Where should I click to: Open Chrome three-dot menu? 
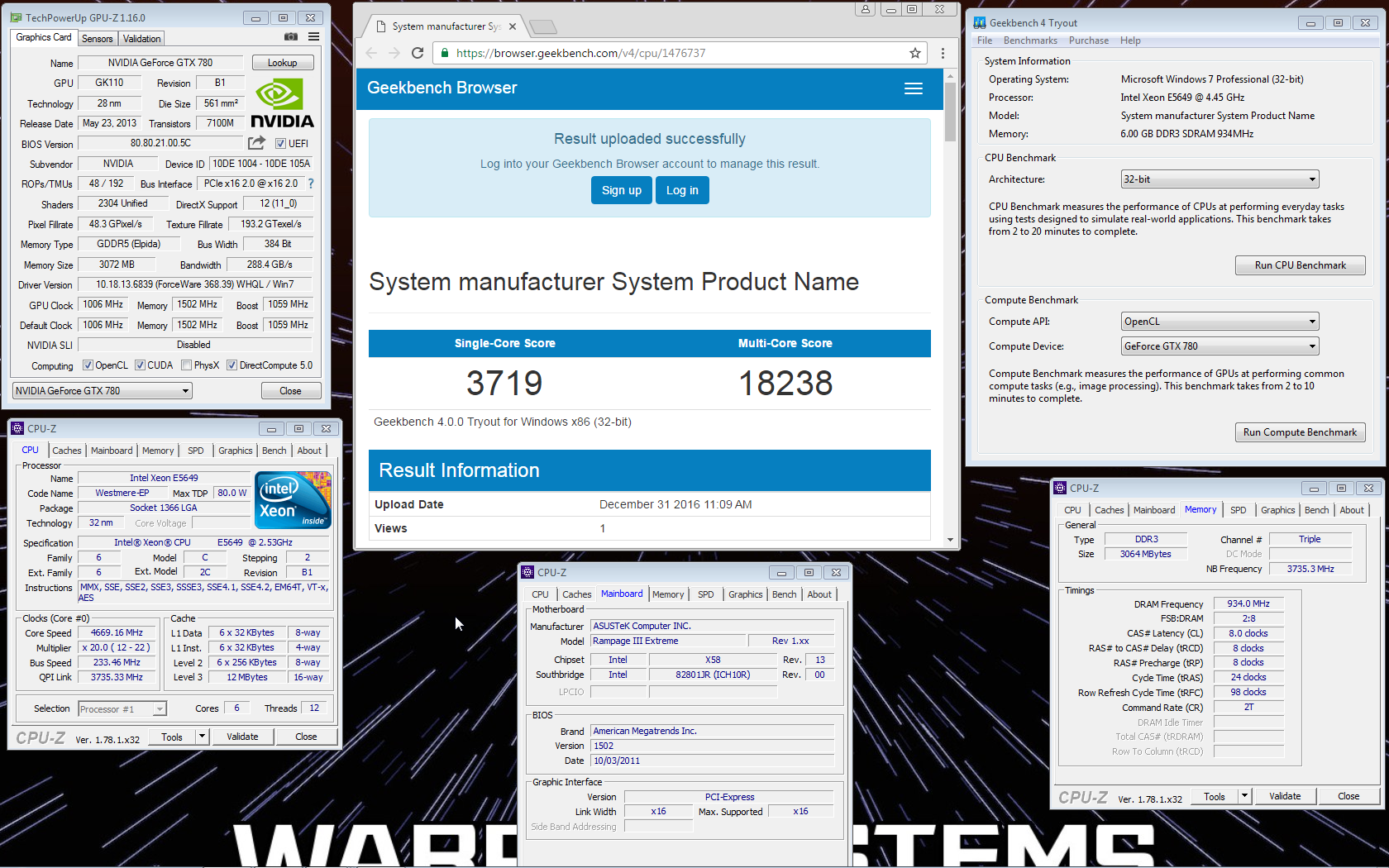943,53
